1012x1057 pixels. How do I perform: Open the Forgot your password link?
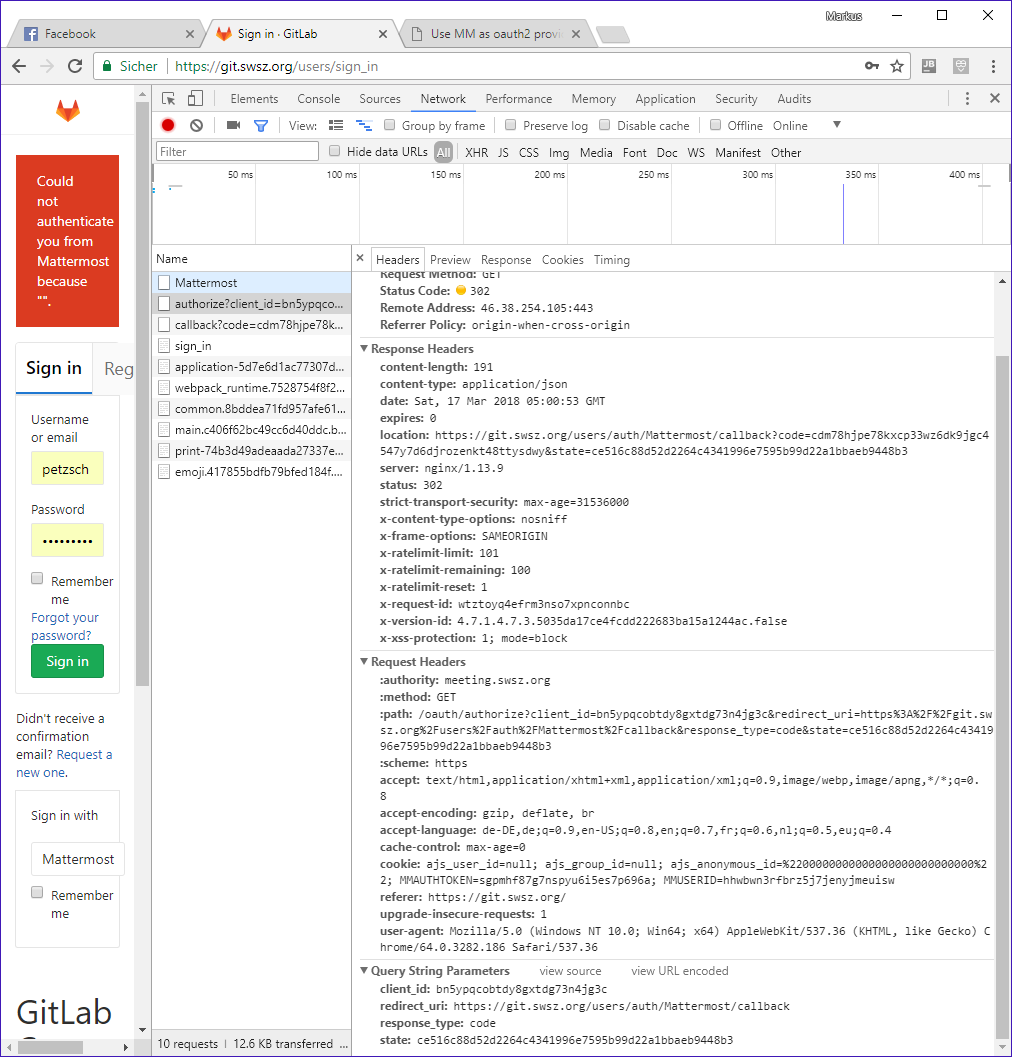point(65,626)
